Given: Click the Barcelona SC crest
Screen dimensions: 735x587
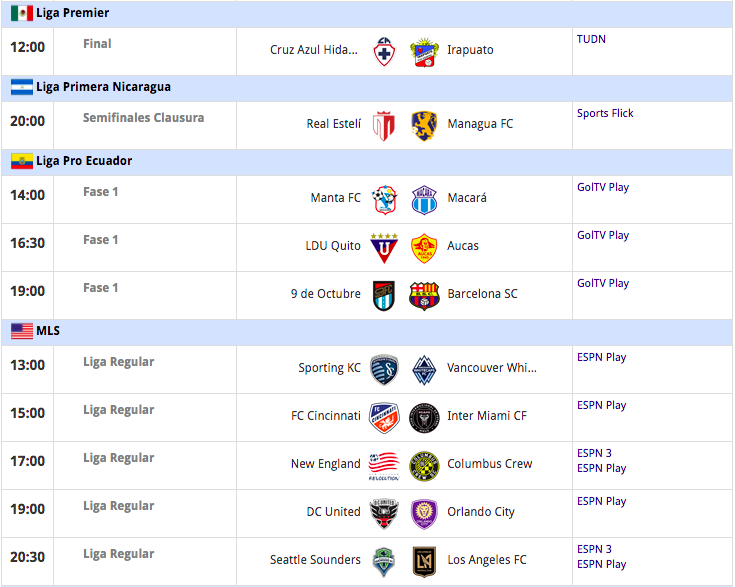Looking at the screenshot, I should [424, 295].
